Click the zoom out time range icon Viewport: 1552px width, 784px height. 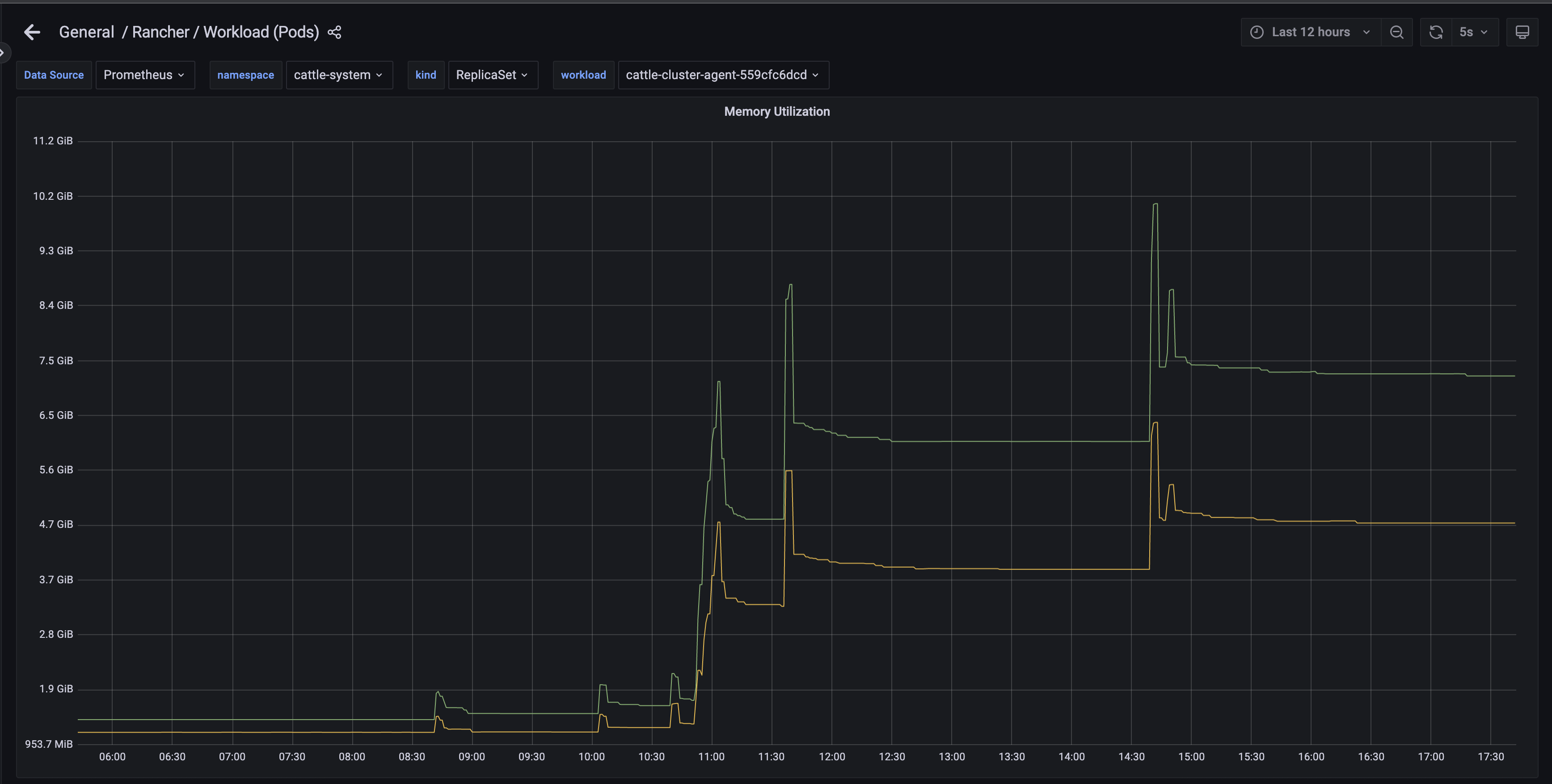1396,32
